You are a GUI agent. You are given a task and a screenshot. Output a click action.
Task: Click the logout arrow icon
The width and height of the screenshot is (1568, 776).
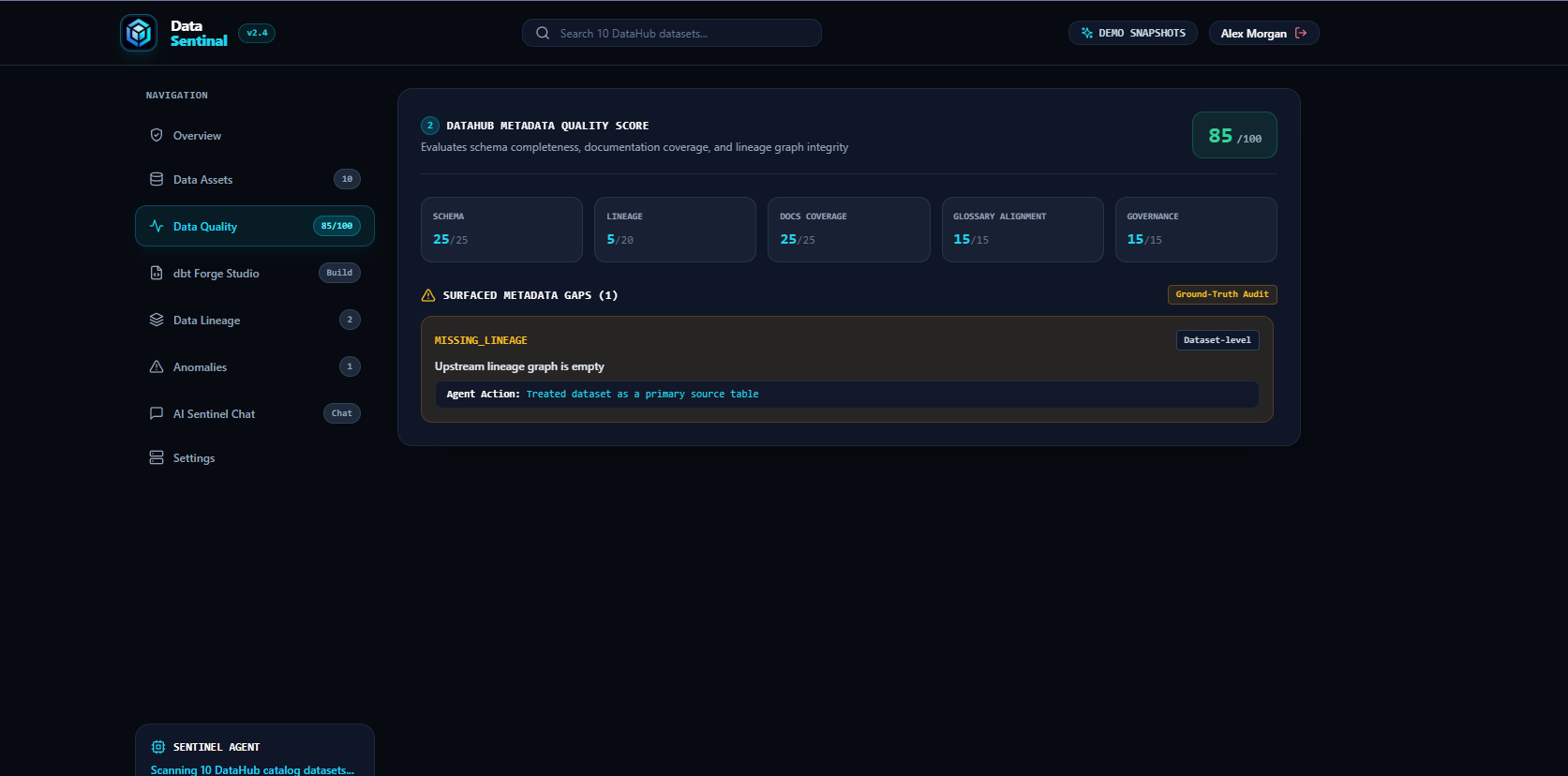coord(1301,33)
